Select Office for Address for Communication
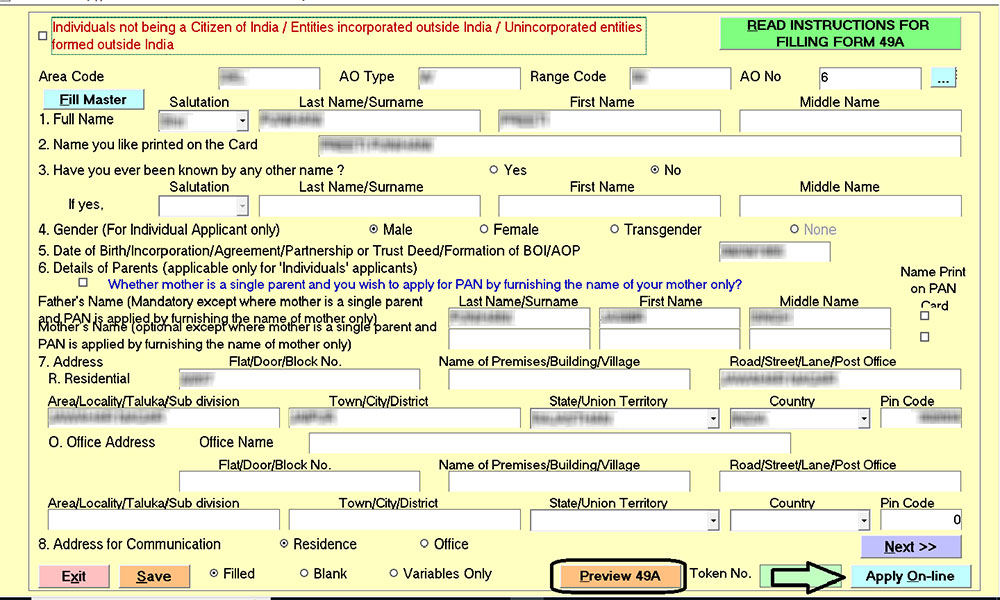This screenshot has height=600, width=1000. [x=424, y=544]
